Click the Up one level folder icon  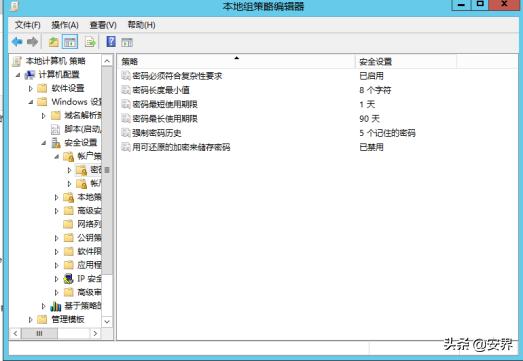click(x=54, y=42)
